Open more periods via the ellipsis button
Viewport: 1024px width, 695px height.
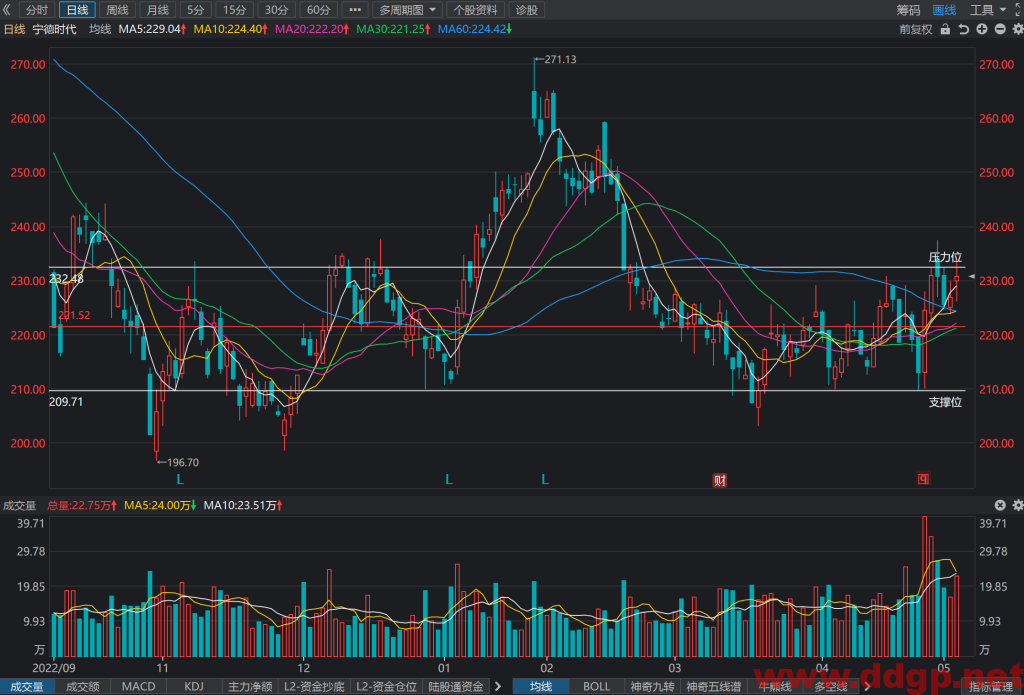pos(355,10)
